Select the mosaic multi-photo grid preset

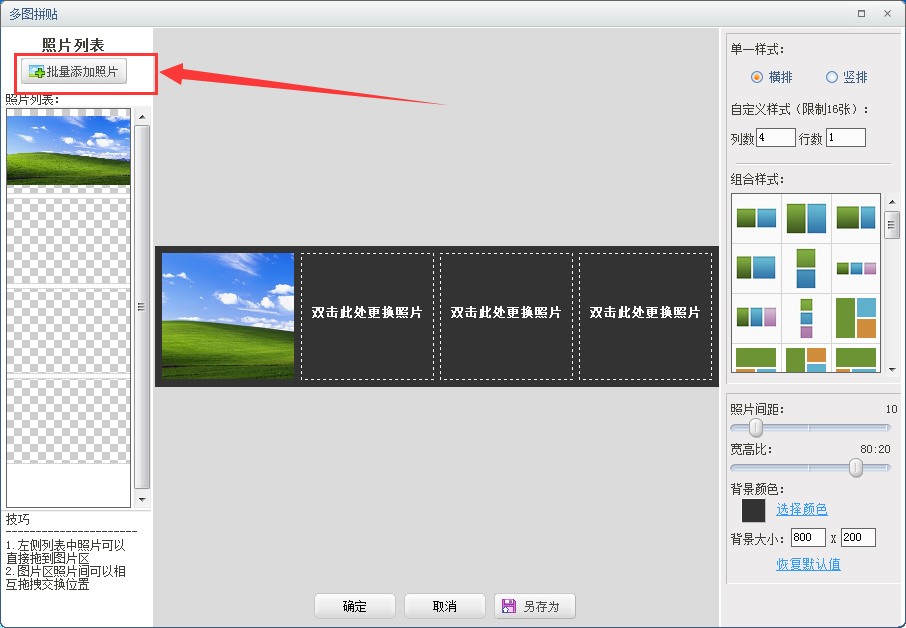coord(809,360)
